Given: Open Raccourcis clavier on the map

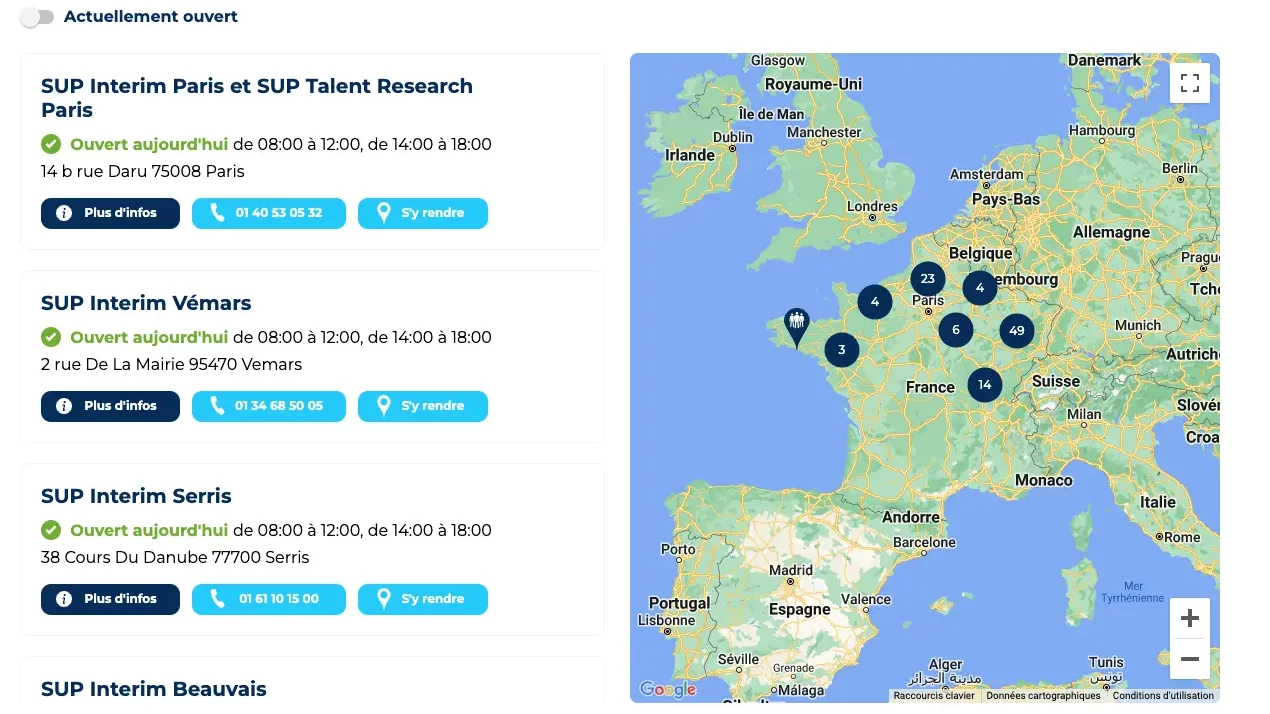Looking at the screenshot, I should [934, 696].
